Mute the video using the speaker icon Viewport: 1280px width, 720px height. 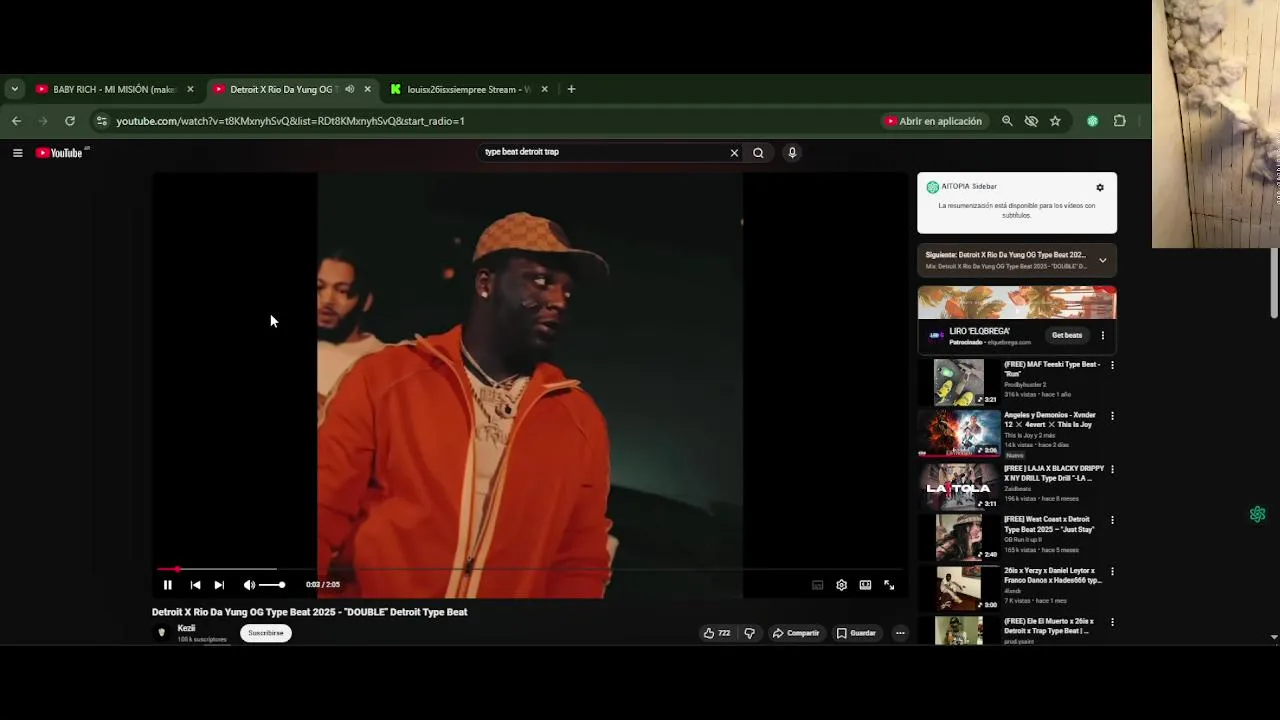pyautogui.click(x=249, y=585)
